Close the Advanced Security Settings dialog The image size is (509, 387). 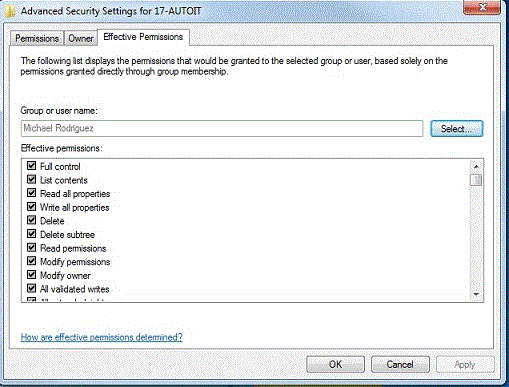tap(482, 7)
